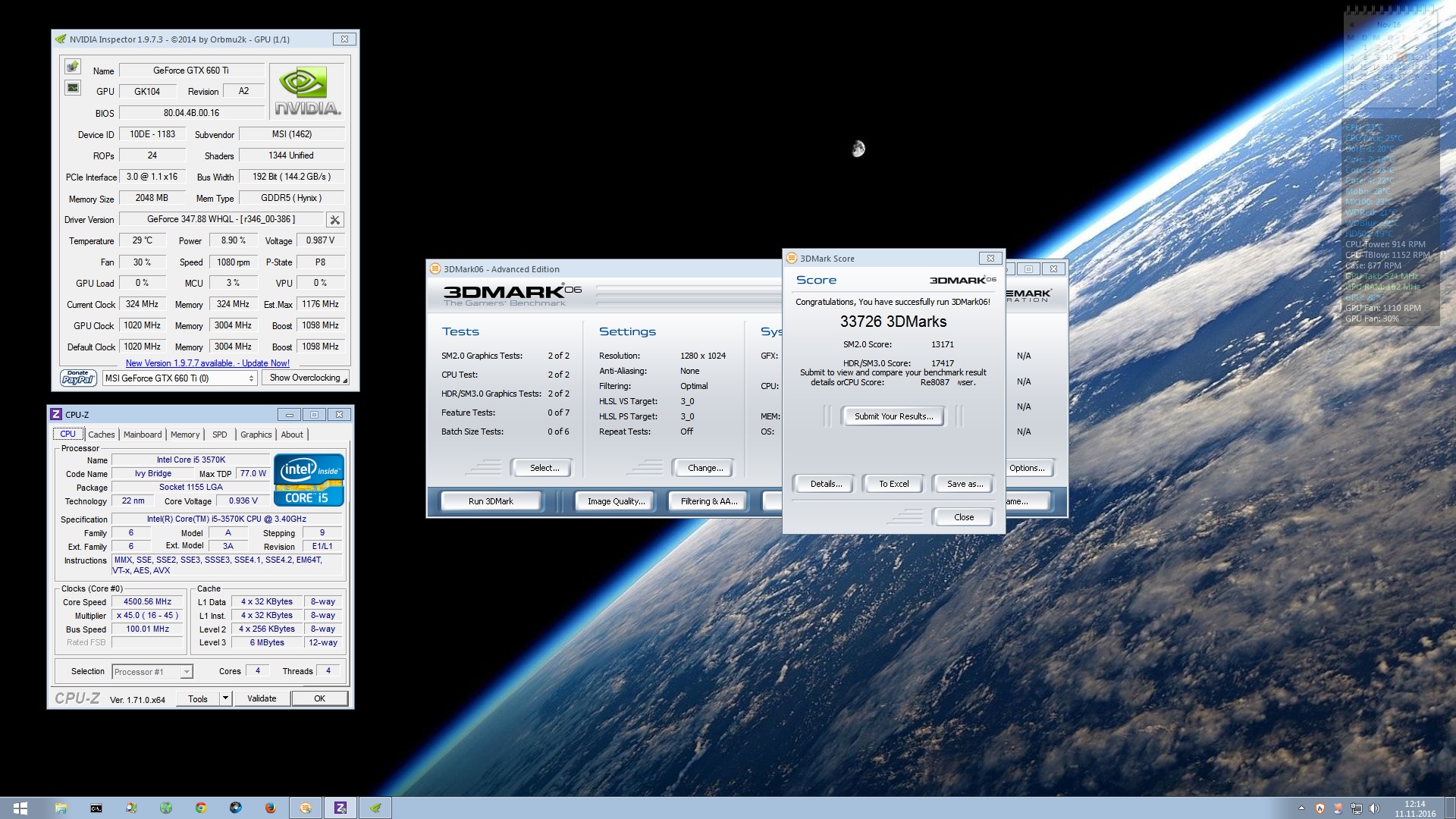Switch to 3DMark06 taskbar icon
This screenshot has height=819, width=1456.
point(306,808)
